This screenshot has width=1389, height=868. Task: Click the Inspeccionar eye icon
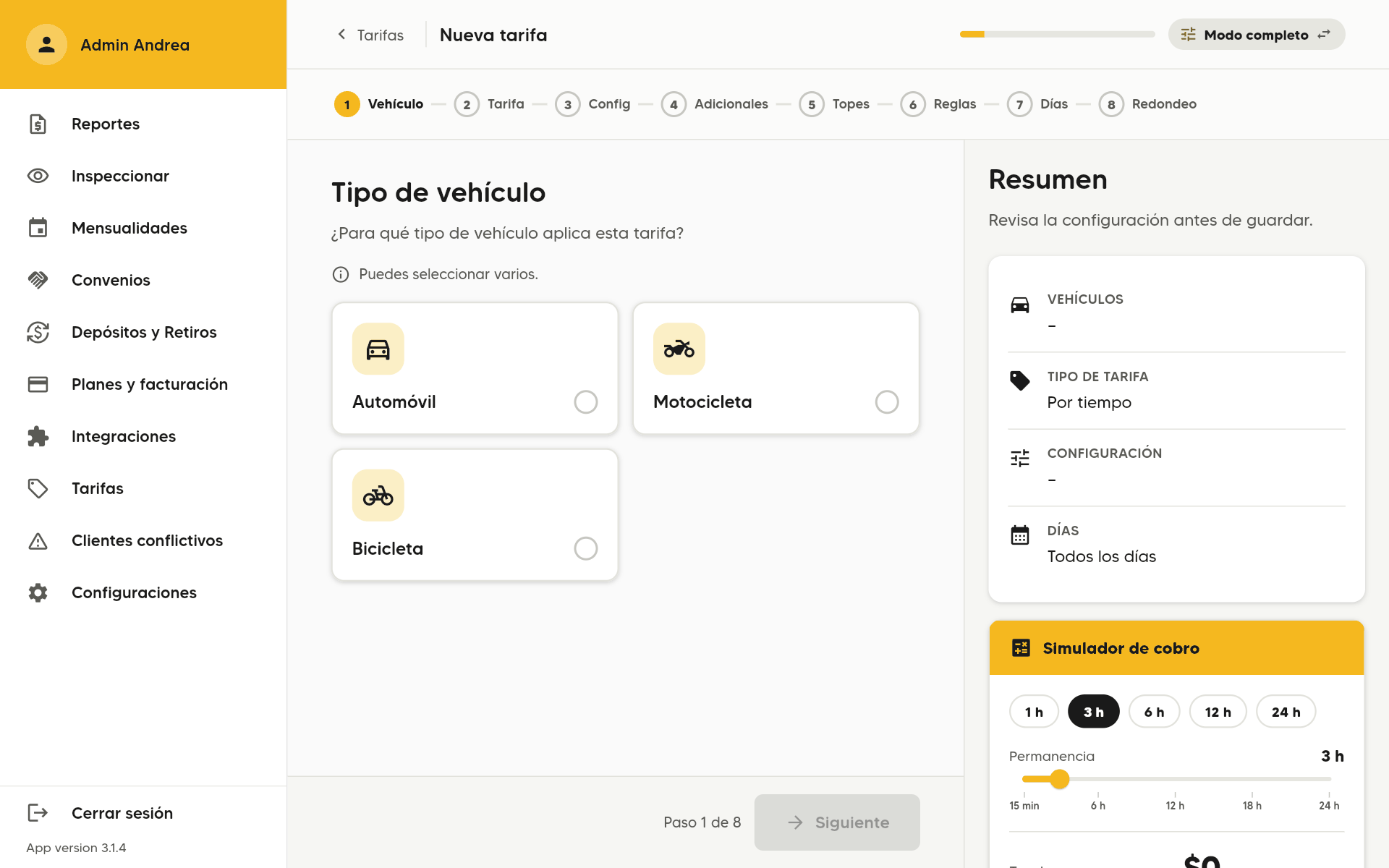(x=38, y=176)
